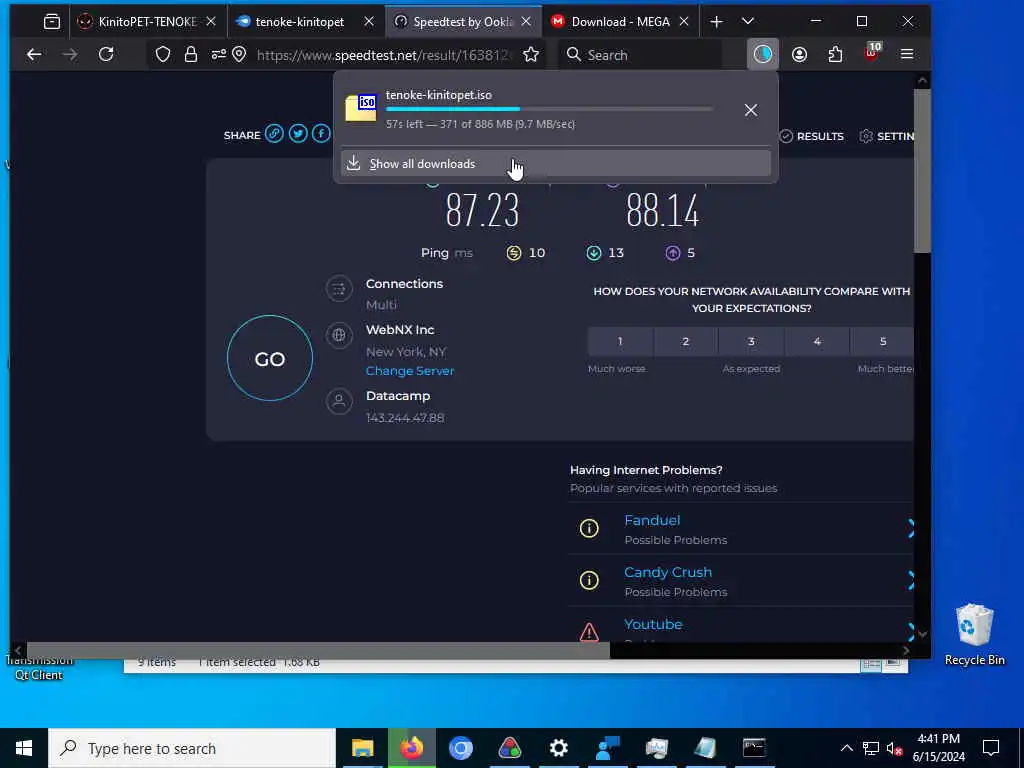Click the taskbar search box
Viewport: 1024px width, 768px height.
pos(192,748)
